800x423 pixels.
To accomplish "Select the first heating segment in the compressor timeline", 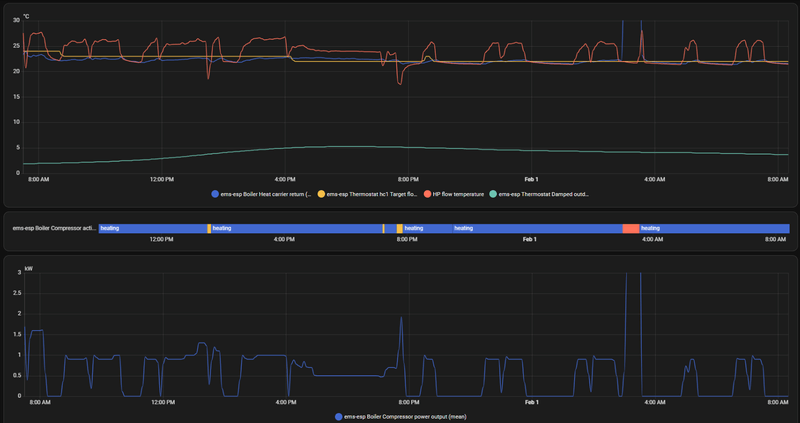I will [153, 228].
